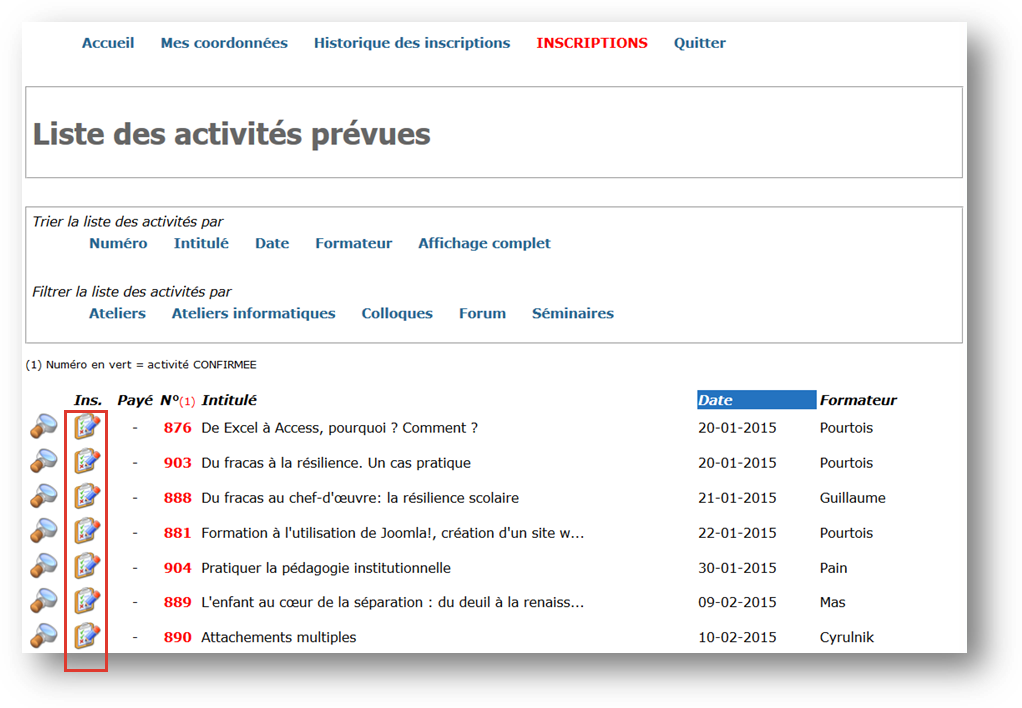The image size is (1022, 708).
Task: Click the inscription clipboard icon for activity 889
Action: (87, 601)
